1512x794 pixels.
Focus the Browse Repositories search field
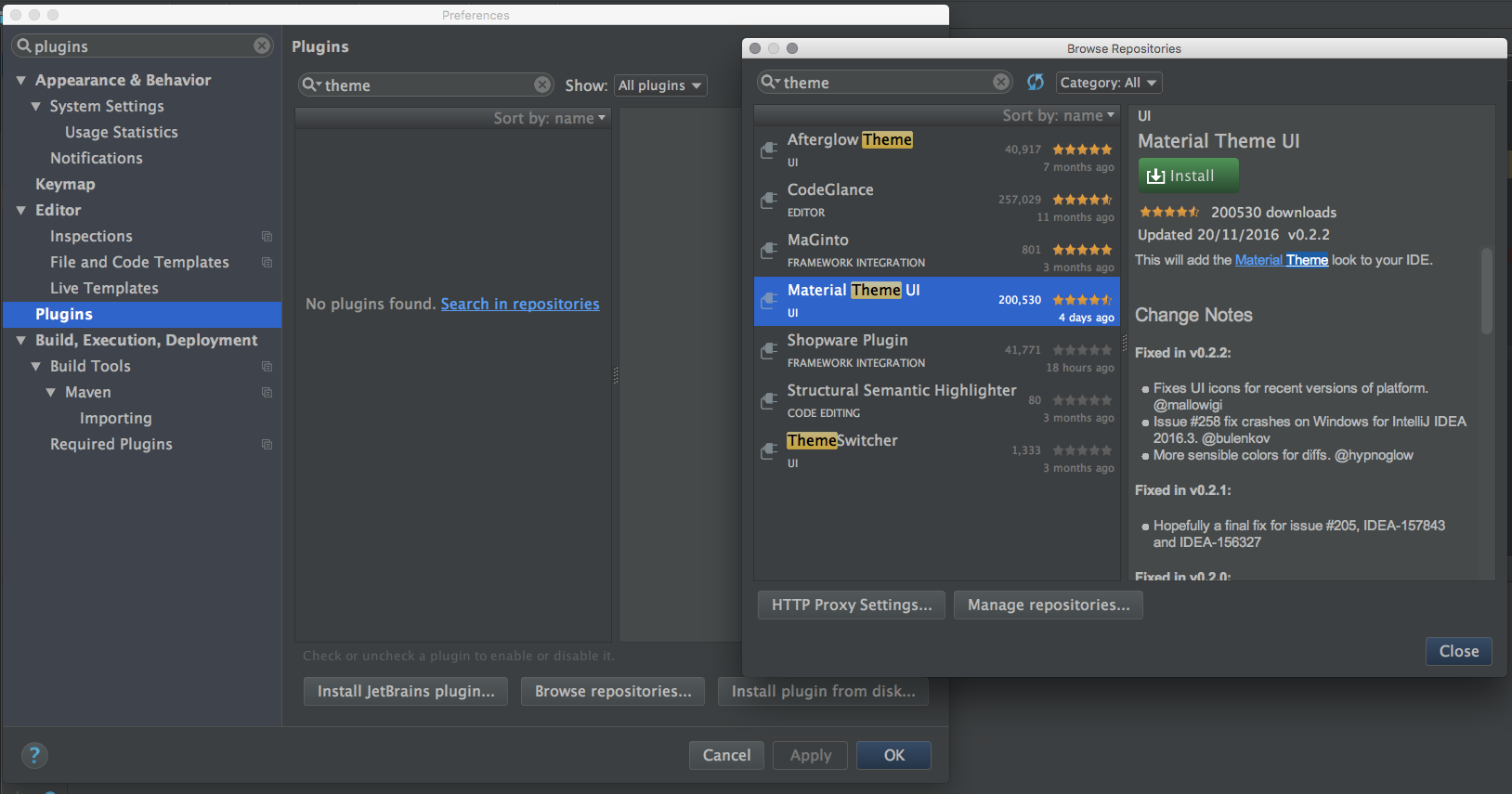point(885,83)
